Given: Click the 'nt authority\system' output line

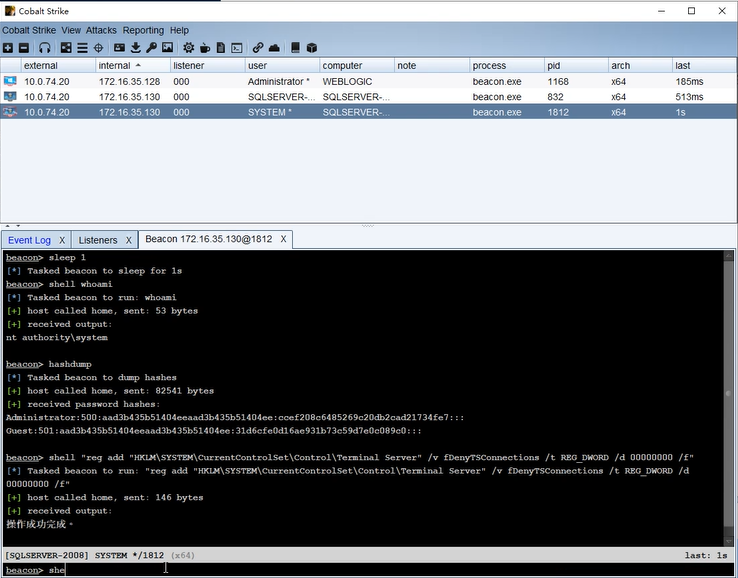Looking at the screenshot, I should pyautogui.click(x=56, y=337).
